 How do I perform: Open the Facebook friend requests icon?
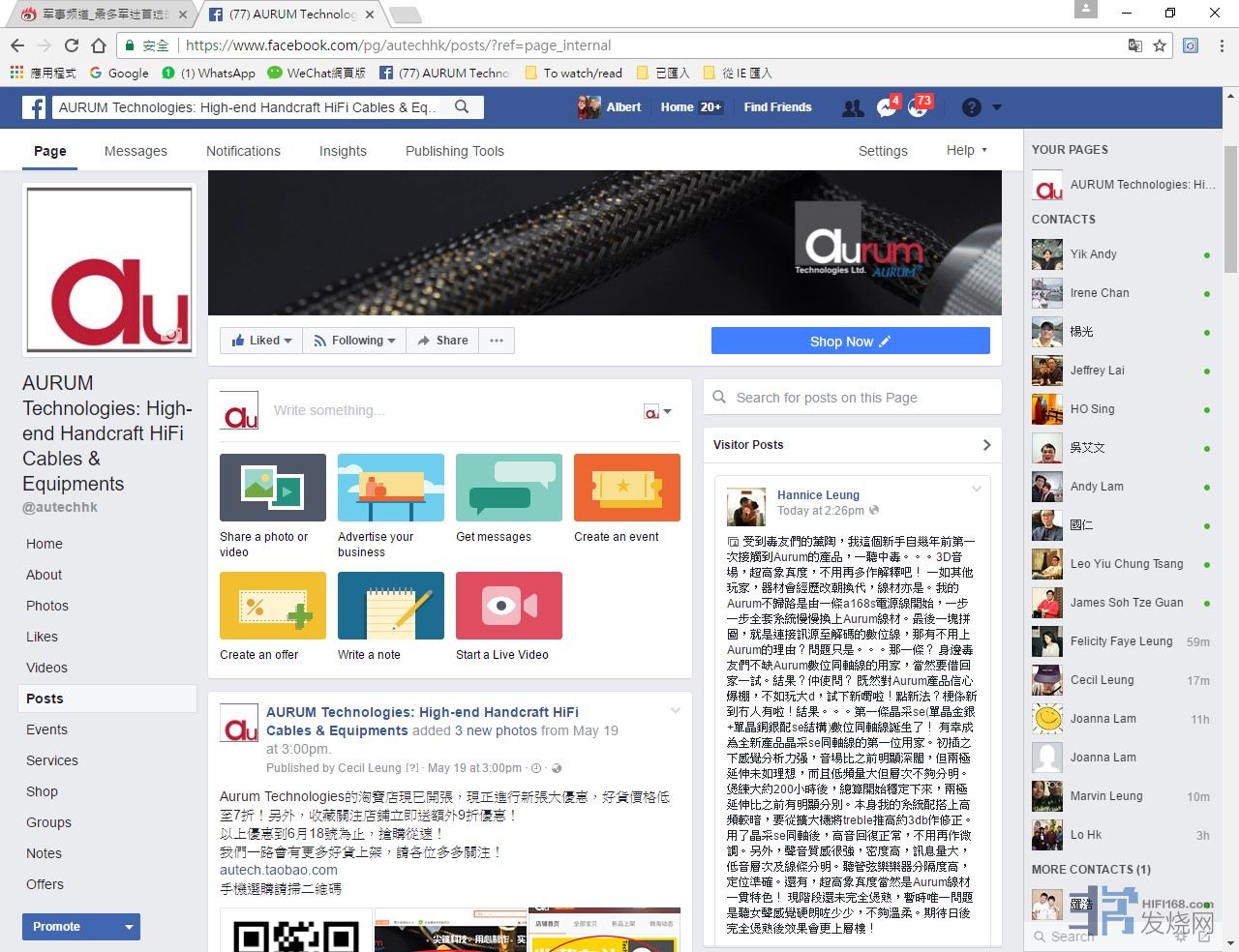[x=852, y=108]
